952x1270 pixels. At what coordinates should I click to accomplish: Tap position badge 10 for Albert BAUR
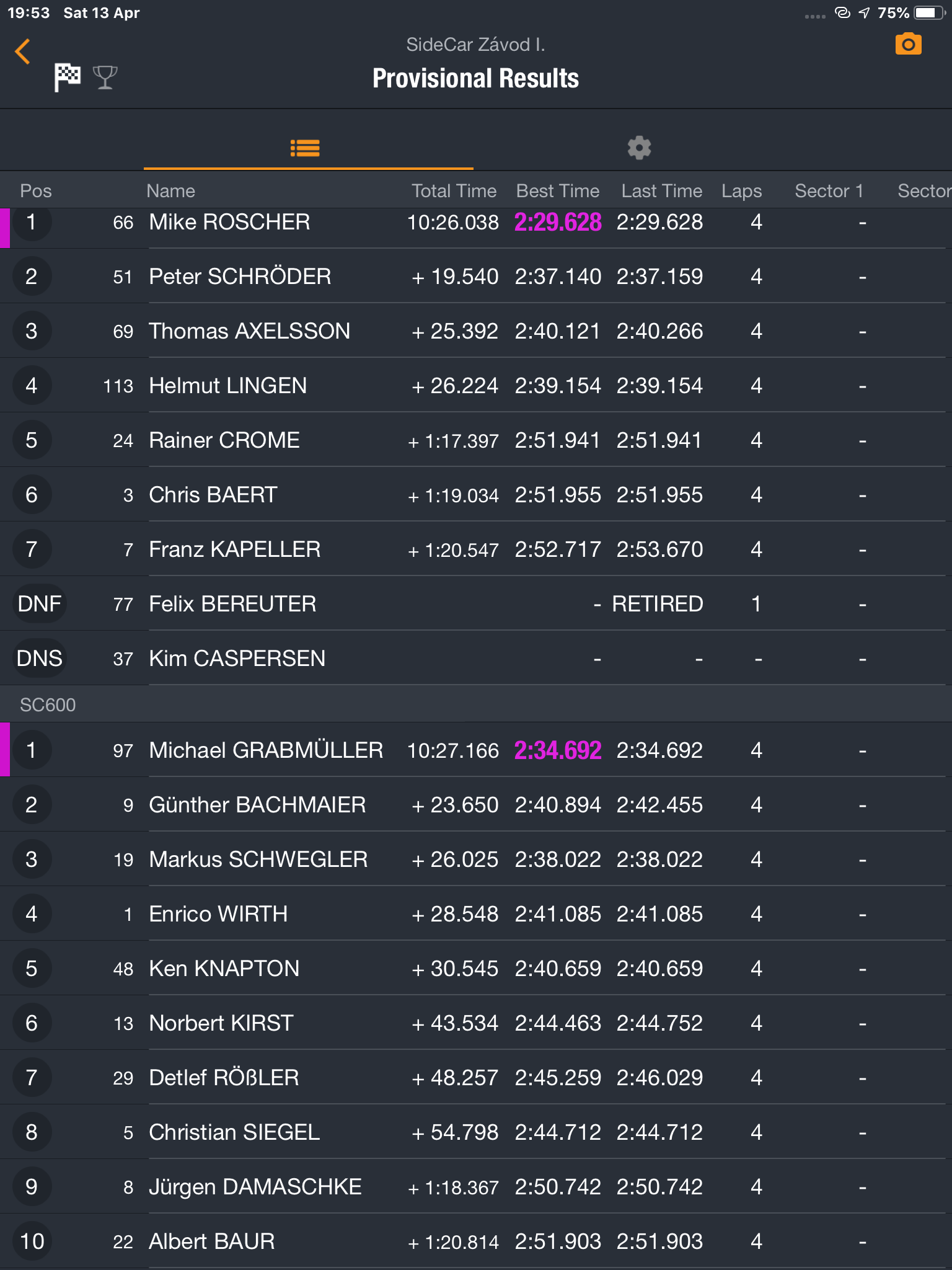[32, 1241]
